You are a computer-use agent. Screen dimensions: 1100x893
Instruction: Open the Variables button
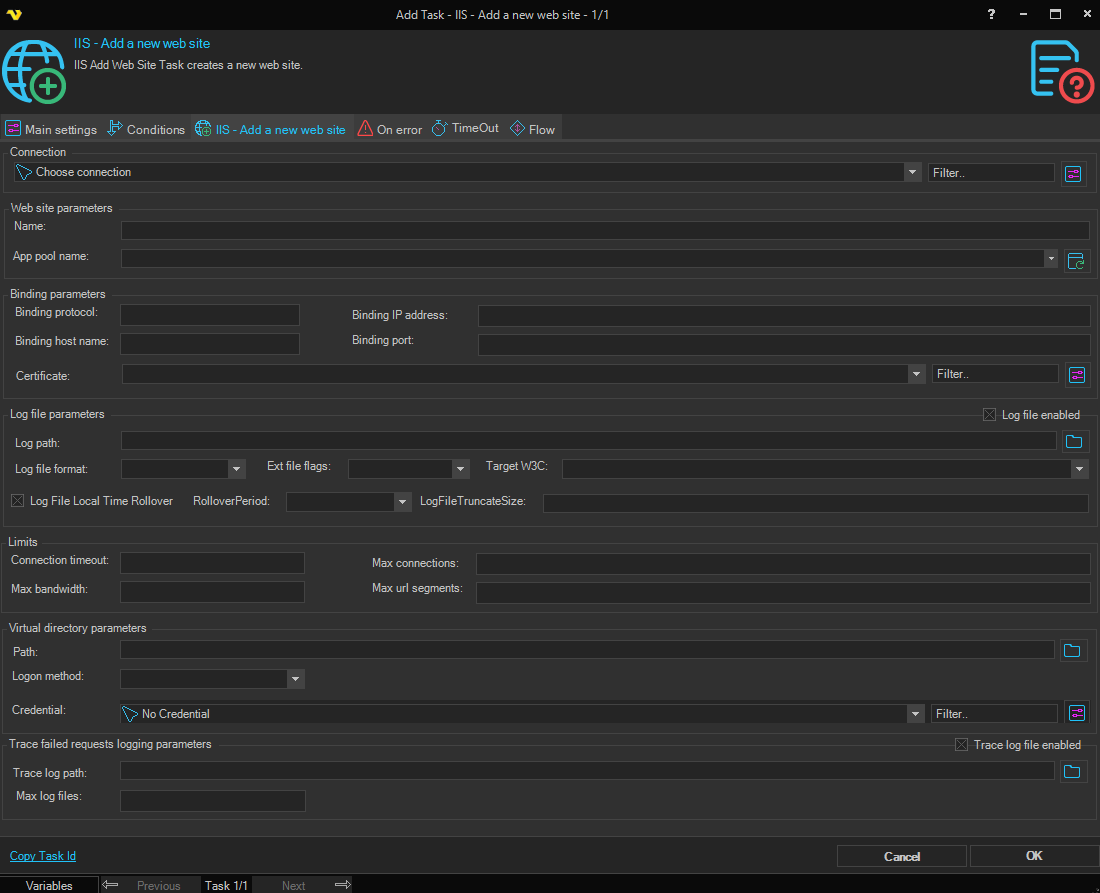49,885
